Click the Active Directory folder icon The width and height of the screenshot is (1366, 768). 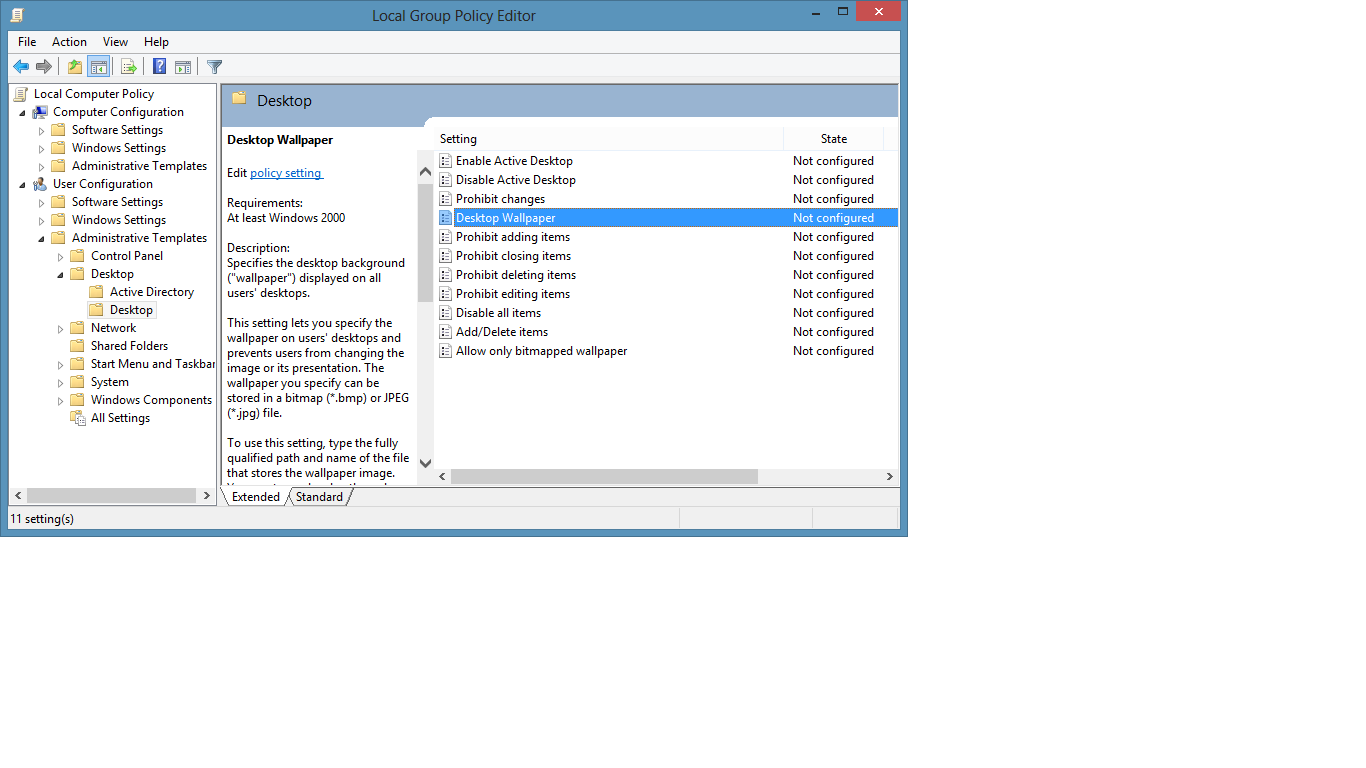pos(96,292)
